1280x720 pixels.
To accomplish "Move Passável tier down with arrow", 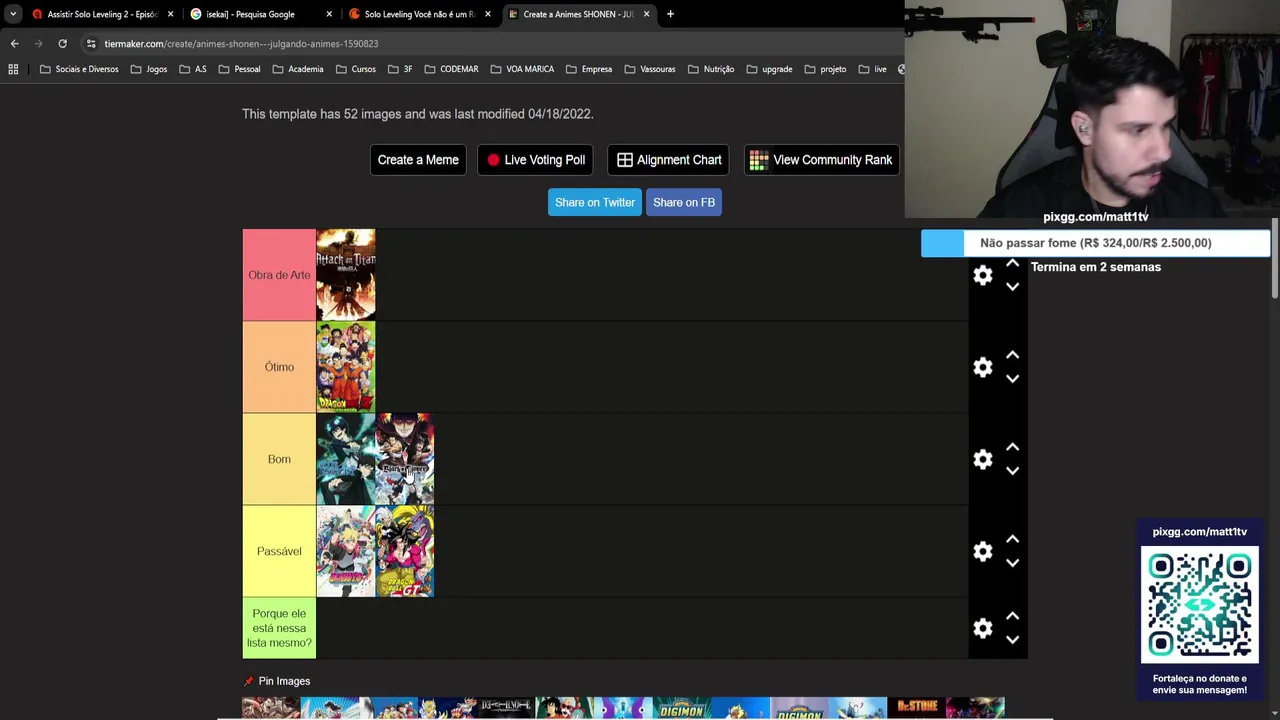I will tap(1012, 563).
